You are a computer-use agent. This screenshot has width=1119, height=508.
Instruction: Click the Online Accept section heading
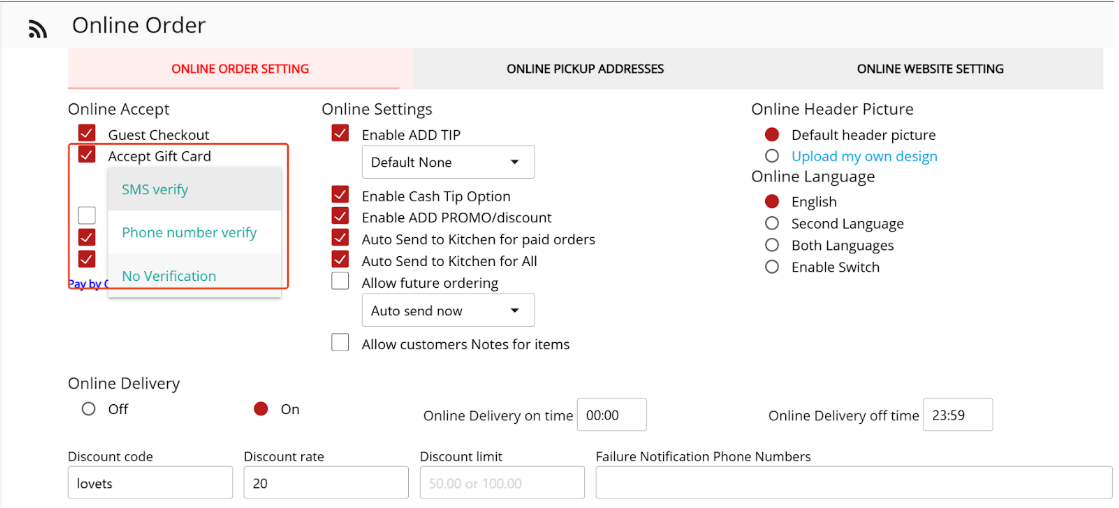pos(119,109)
